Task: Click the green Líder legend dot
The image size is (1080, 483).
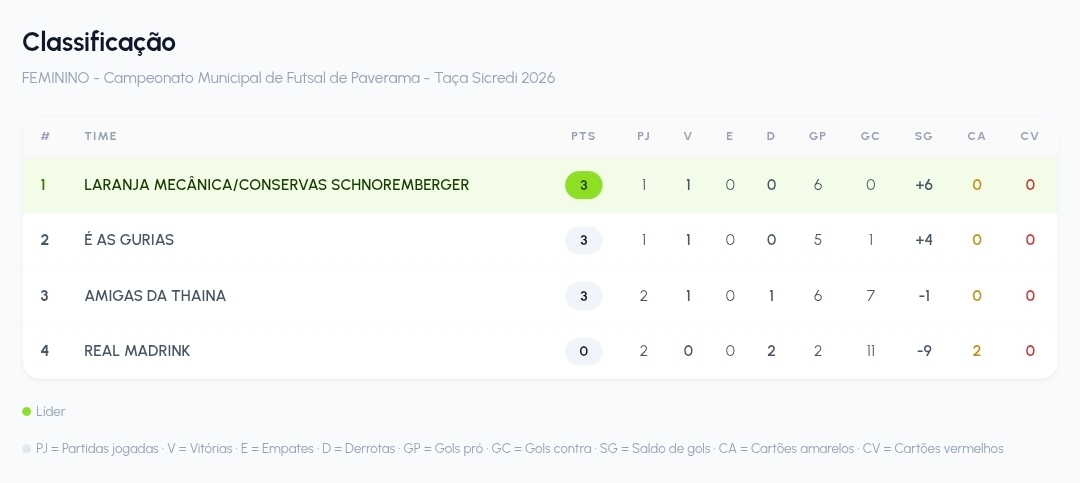Action: pos(27,411)
